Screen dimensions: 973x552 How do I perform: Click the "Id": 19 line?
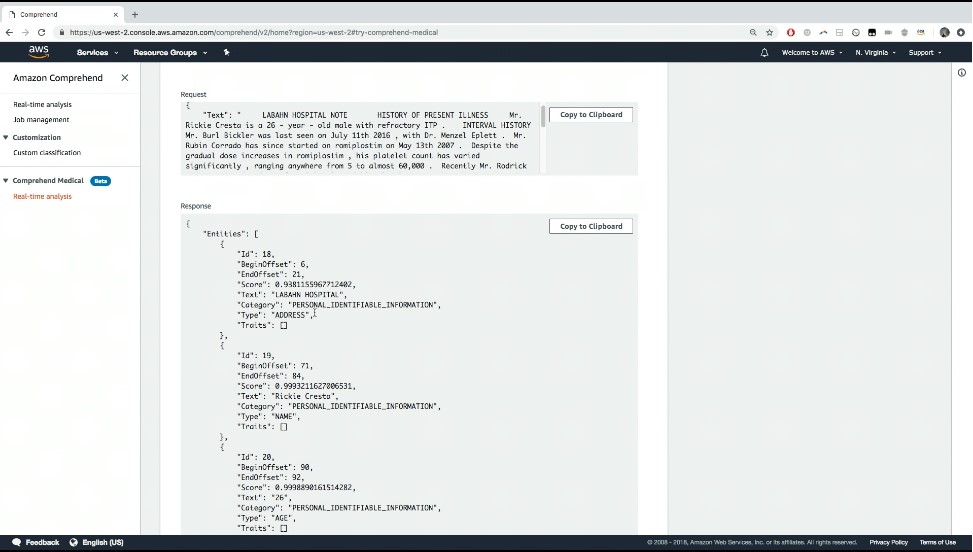click(256, 355)
